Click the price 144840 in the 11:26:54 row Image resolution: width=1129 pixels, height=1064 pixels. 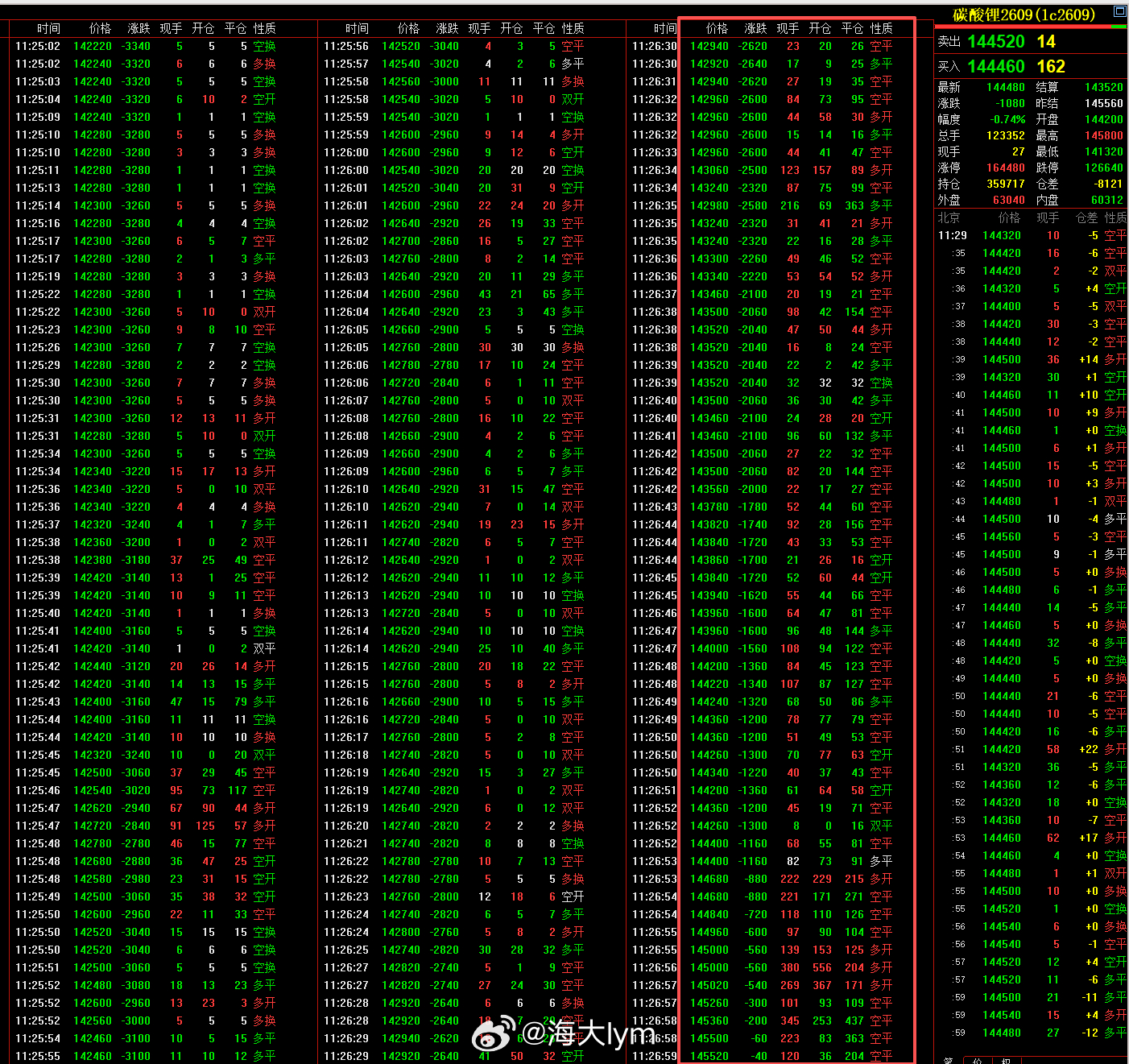click(x=709, y=914)
